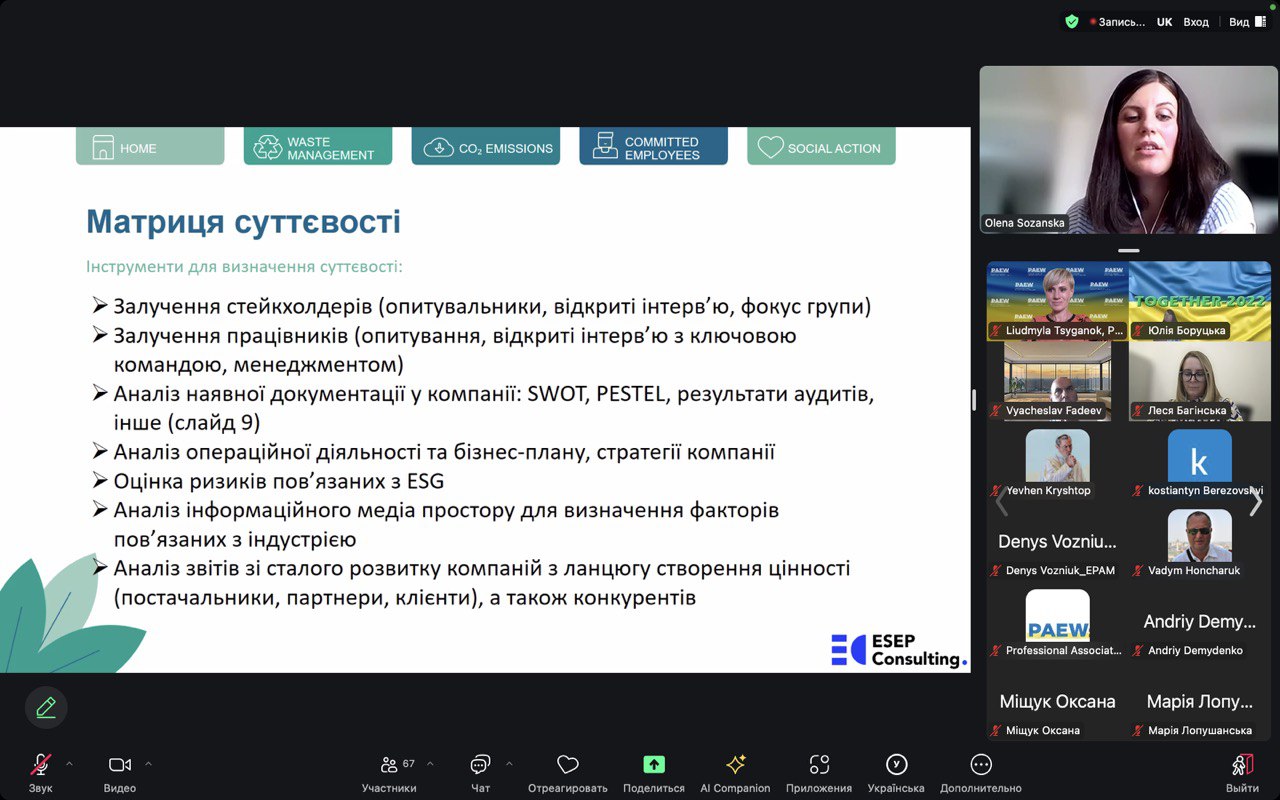Image resolution: width=1280 pixels, height=800 pixels.
Task: Open the Чат chat panel
Action: click(x=480, y=765)
